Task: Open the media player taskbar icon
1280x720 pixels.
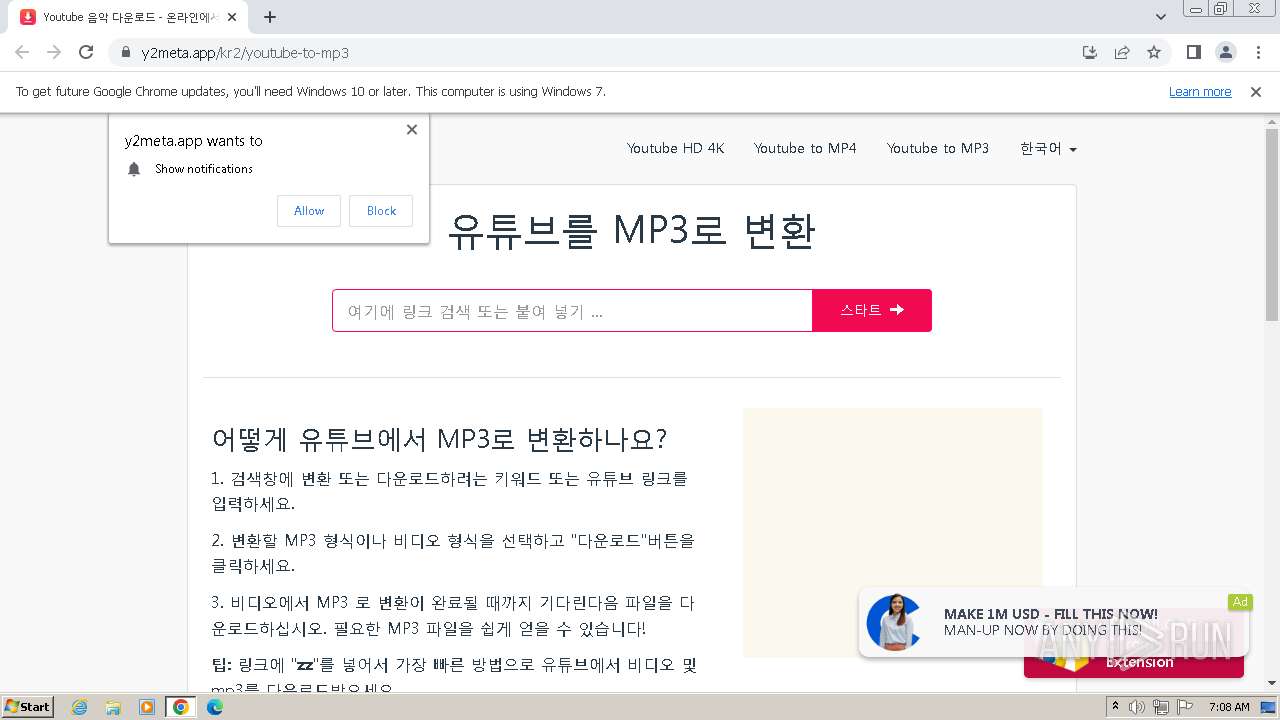Action: [147, 707]
